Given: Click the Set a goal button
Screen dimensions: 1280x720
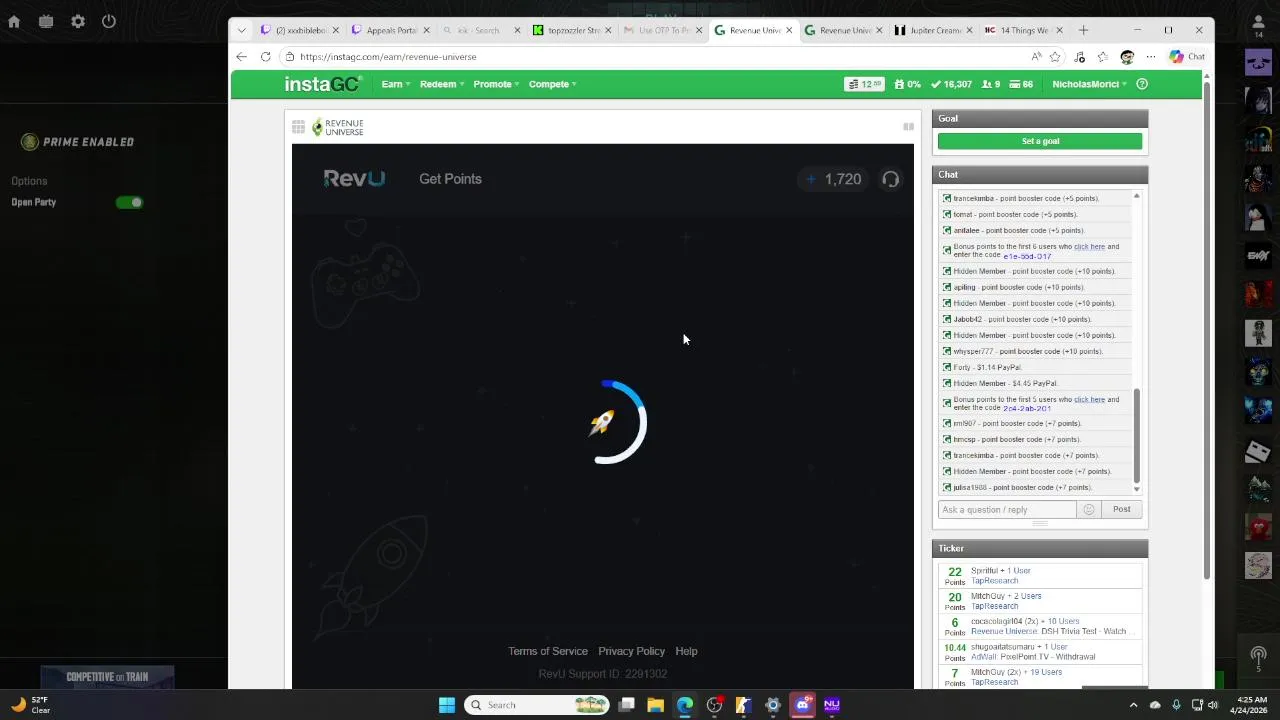Looking at the screenshot, I should [x=1040, y=141].
